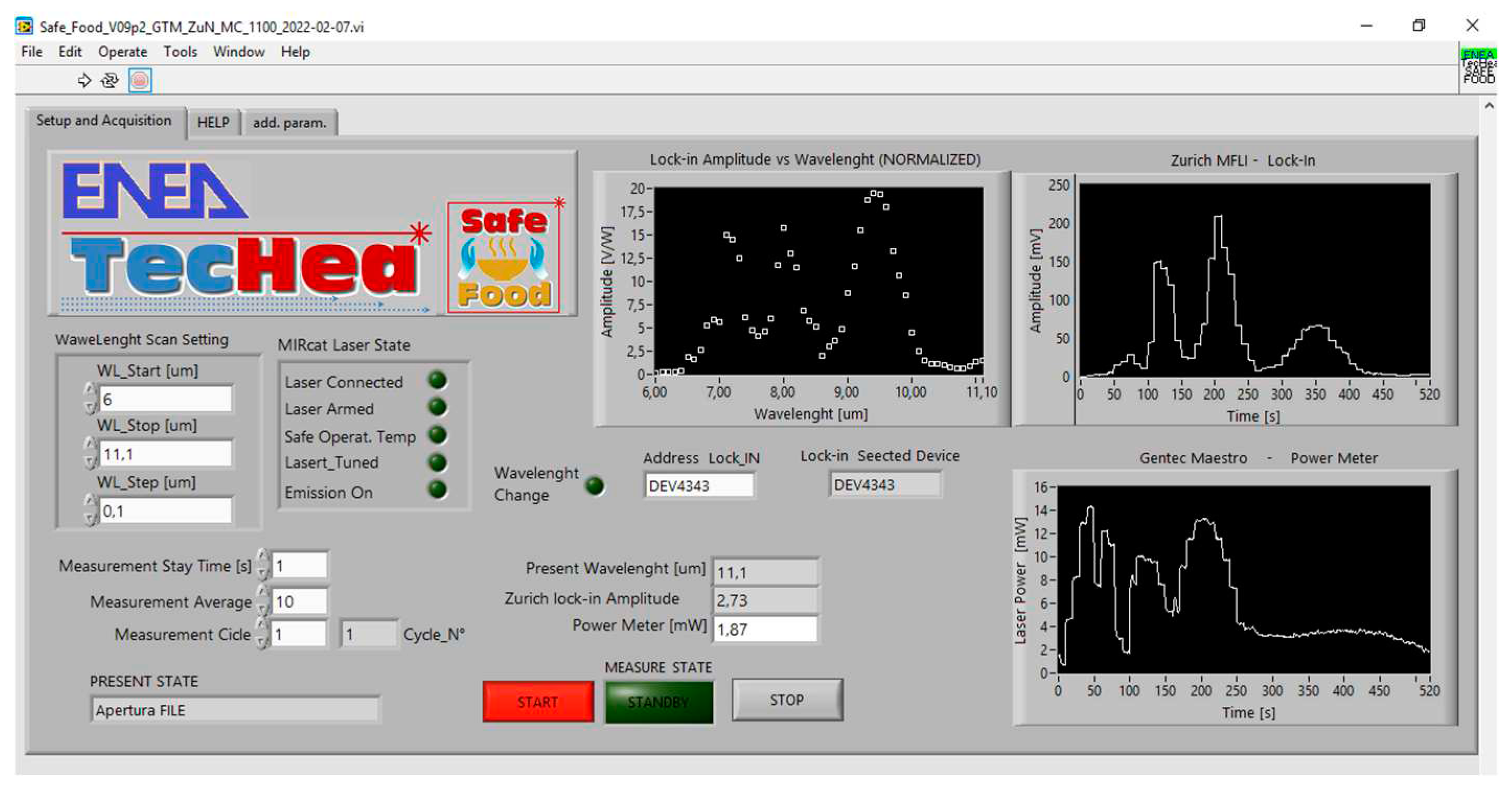Open the Operate menu
1512x793 pixels.
click(122, 52)
